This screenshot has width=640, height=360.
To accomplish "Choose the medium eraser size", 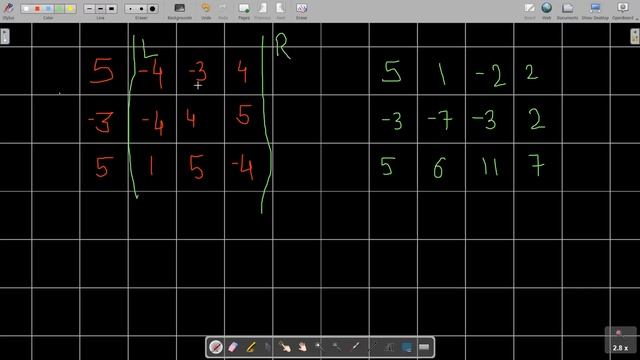I will (x=141, y=9).
